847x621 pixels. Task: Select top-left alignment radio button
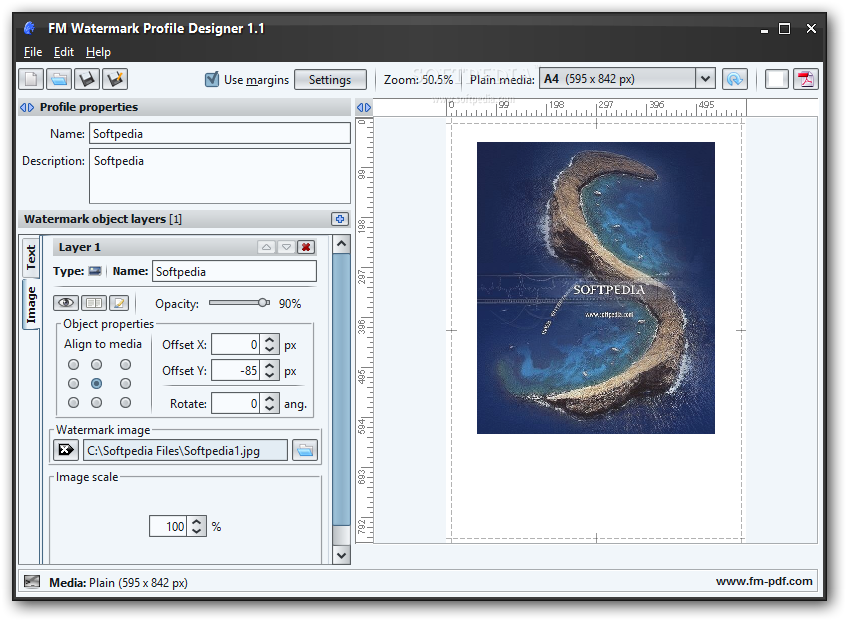73,364
